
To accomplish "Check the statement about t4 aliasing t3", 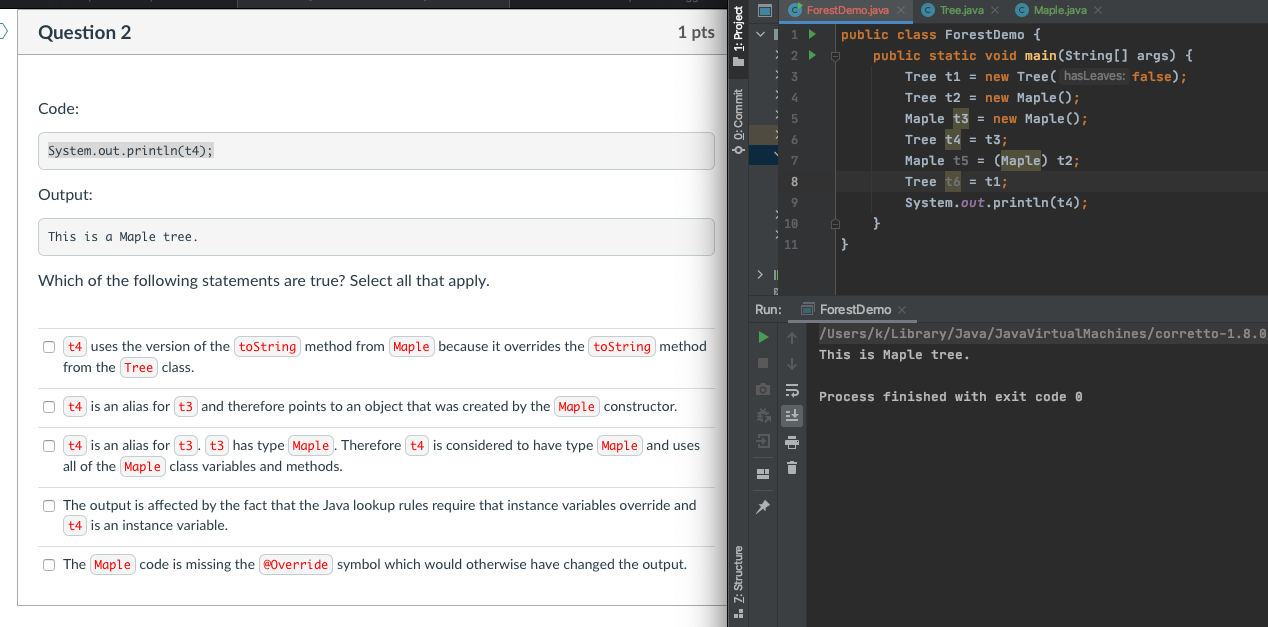I will pyautogui.click(x=49, y=406).
